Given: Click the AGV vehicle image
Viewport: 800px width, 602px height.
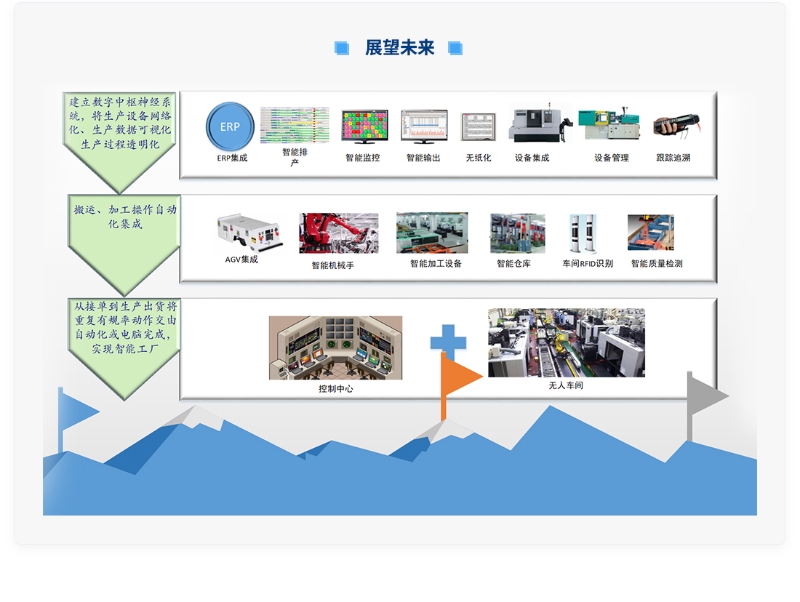Looking at the screenshot, I should tap(248, 233).
